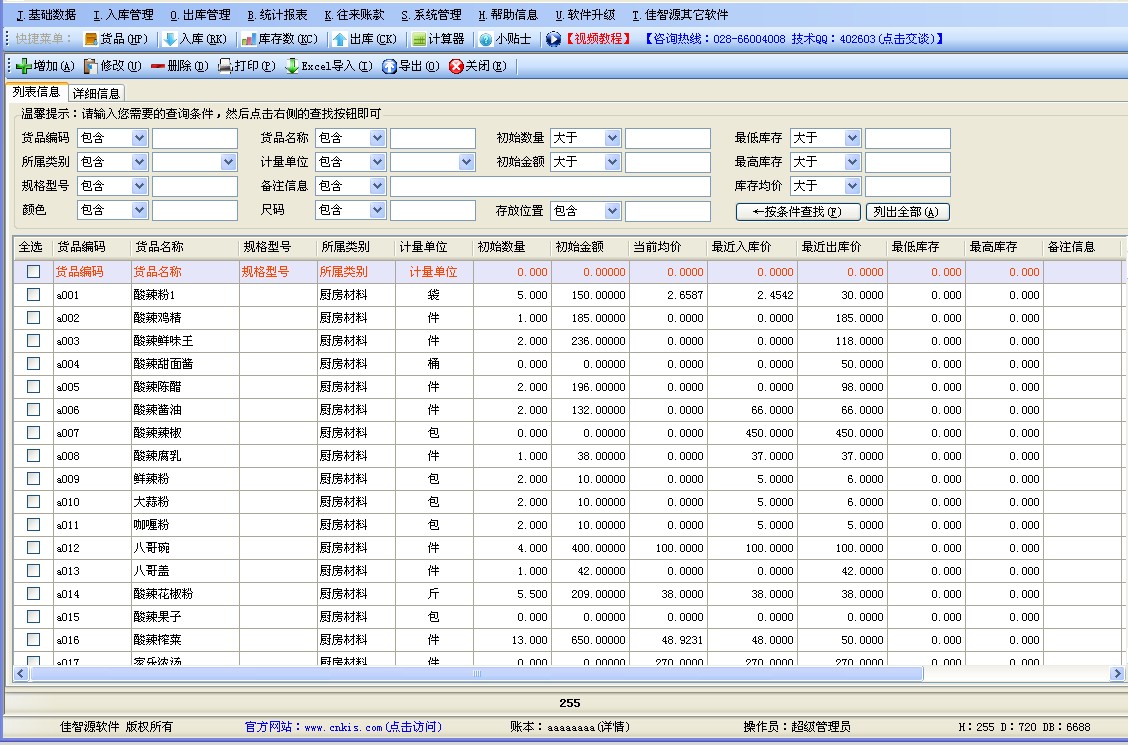1128x745 pixels.
Task: Switch to the 详细信息 tab
Action: pyautogui.click(x=96, y=93)
